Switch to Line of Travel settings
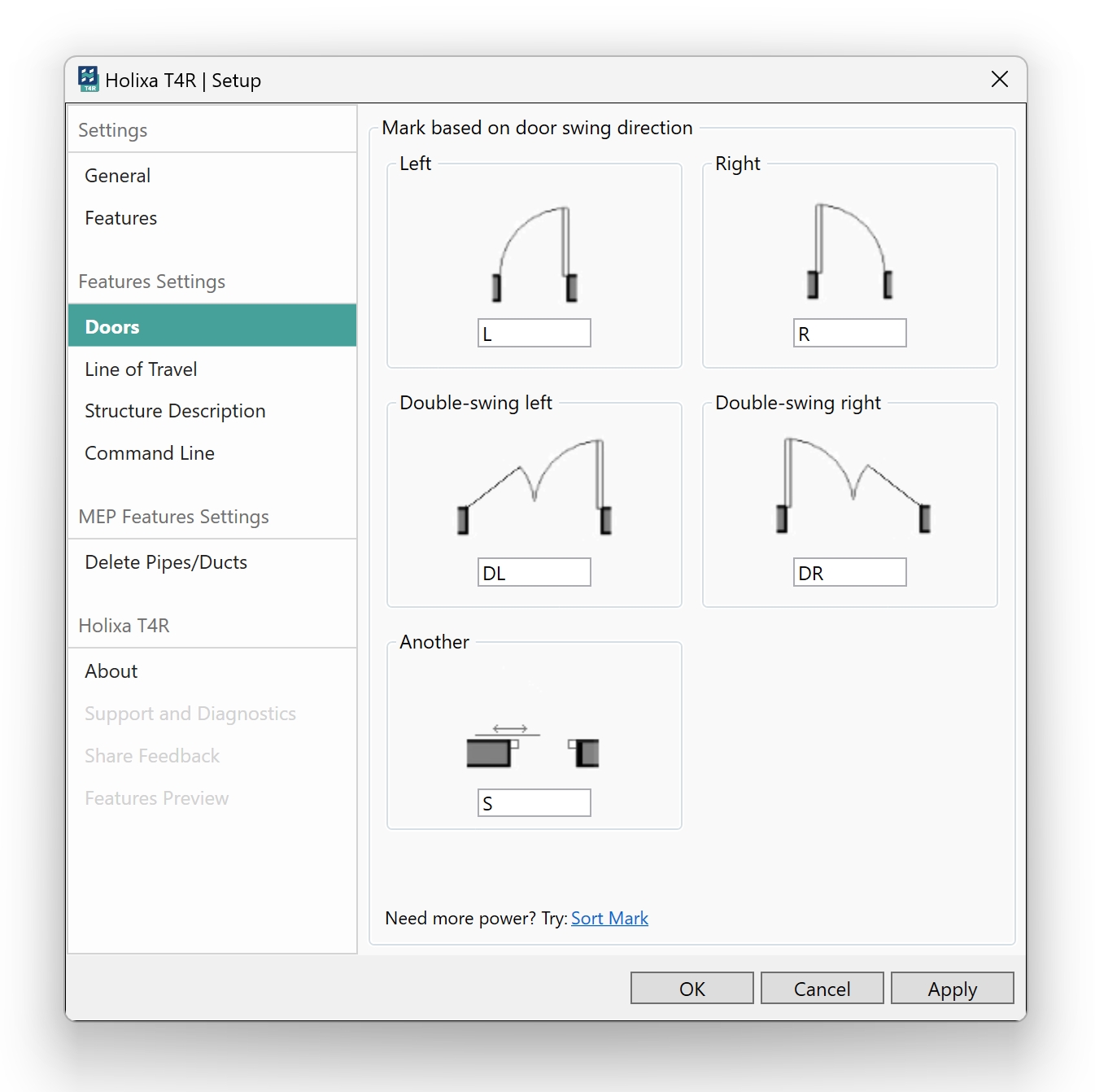1095x1092 pixels. (141, 369)
